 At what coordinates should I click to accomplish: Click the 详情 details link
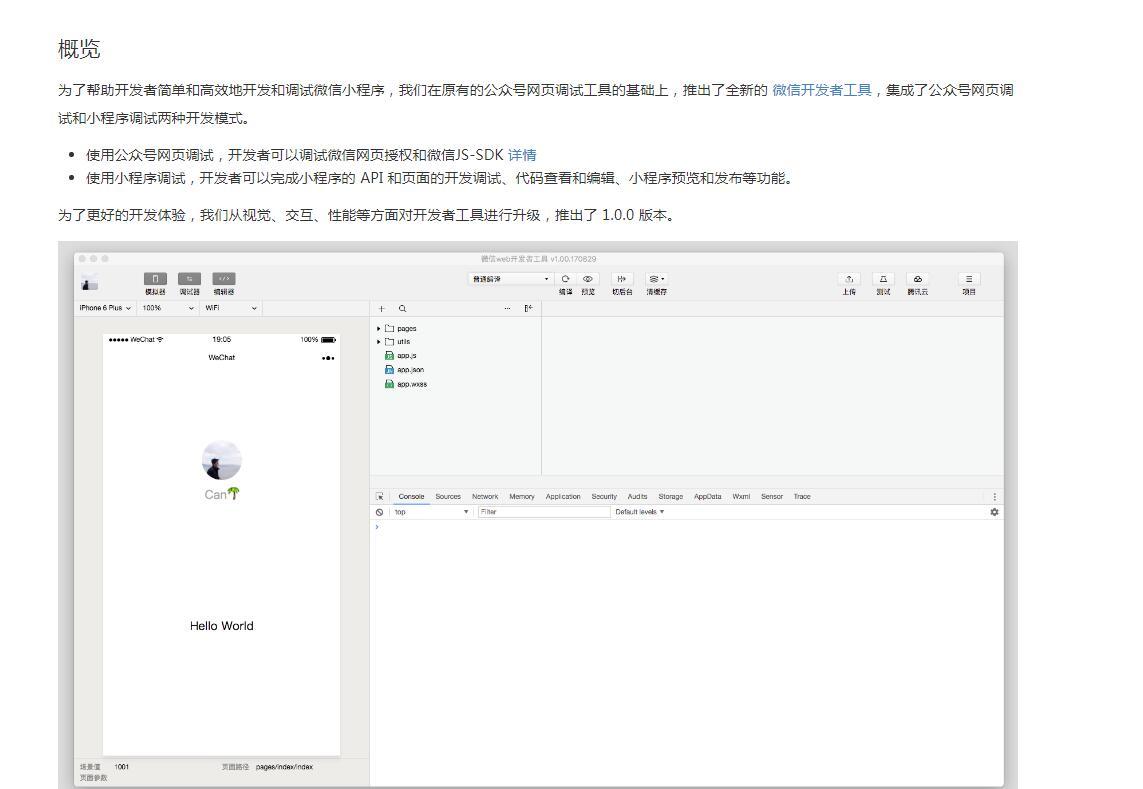[524, 155]
